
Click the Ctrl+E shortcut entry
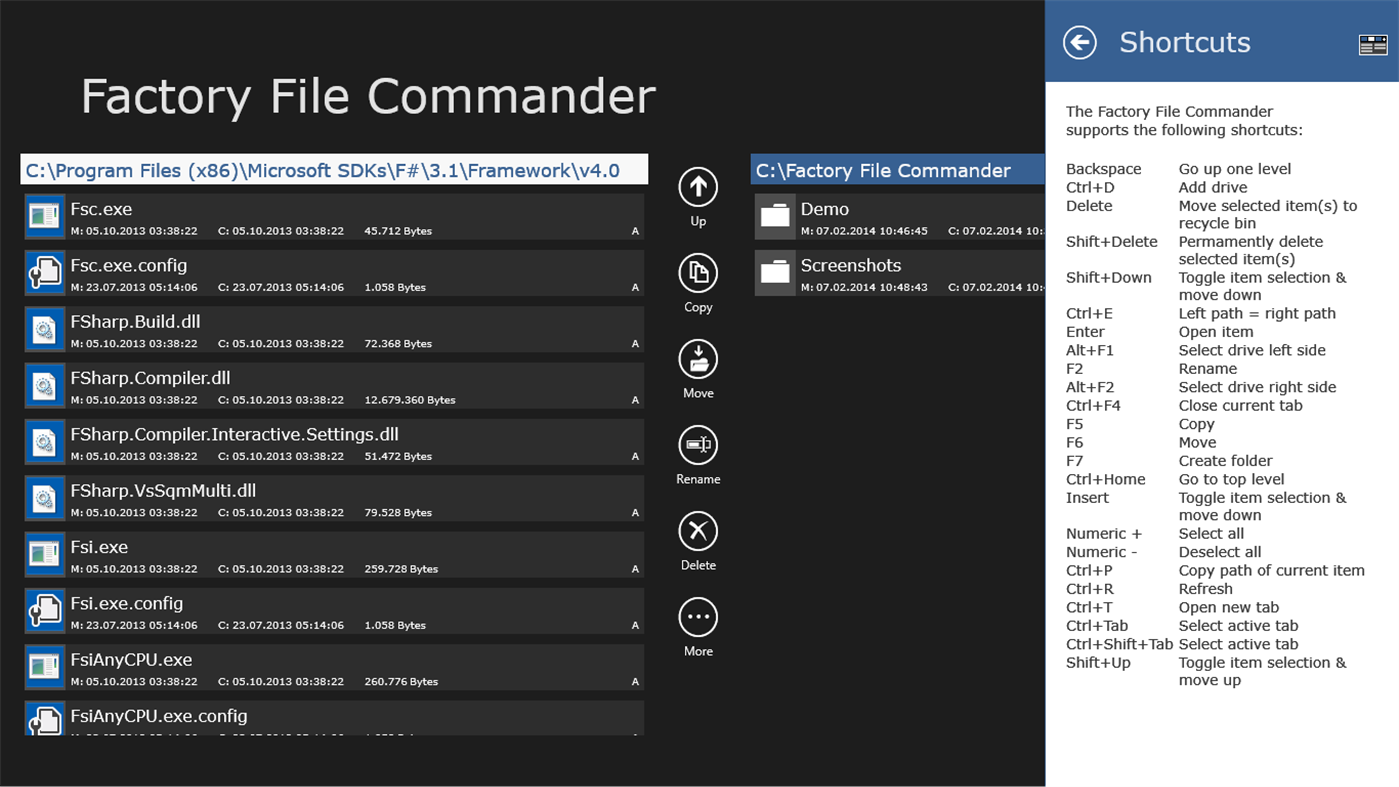tap(1089, 314)
